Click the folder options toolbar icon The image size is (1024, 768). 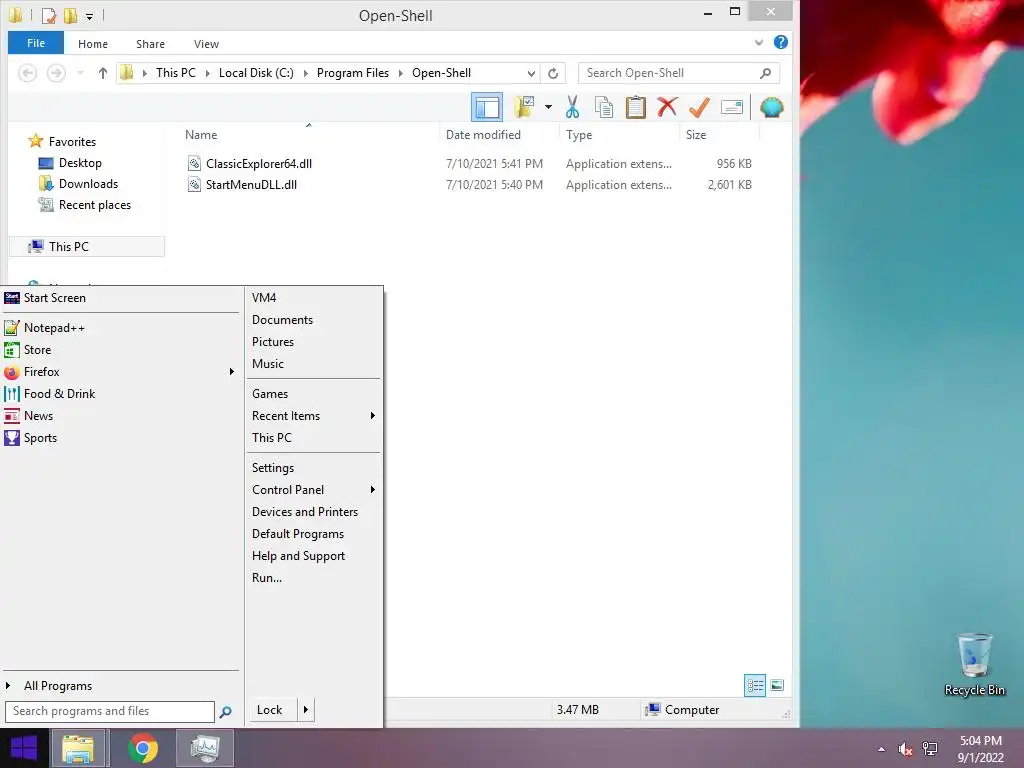pos(524,107)
